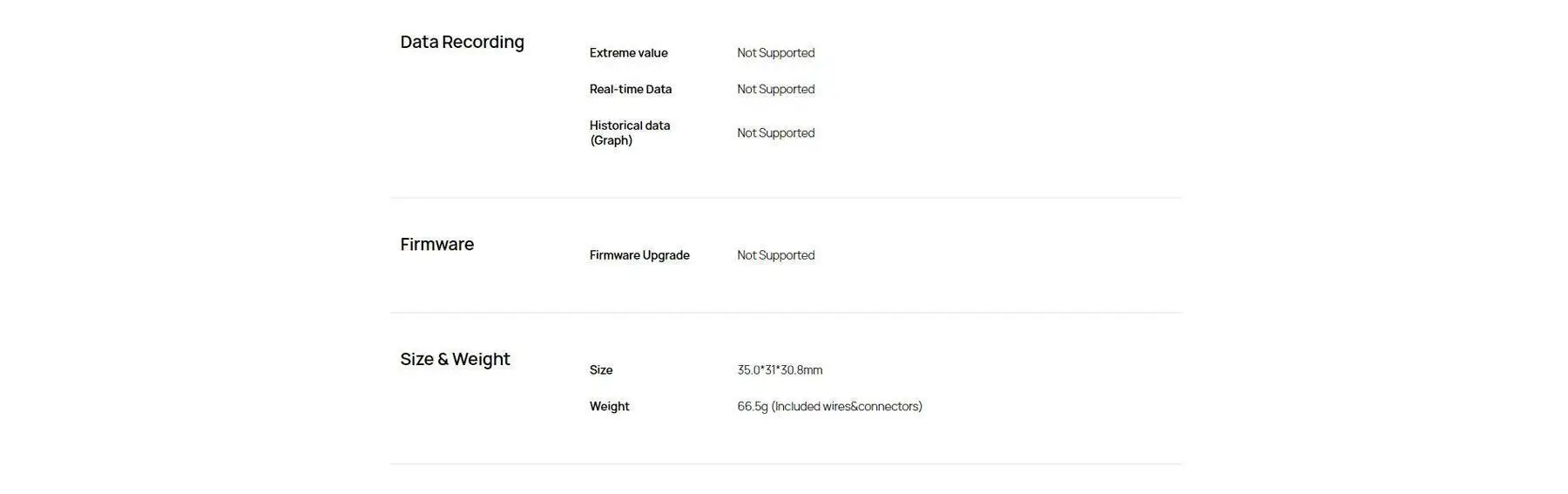This screenshot has width=1568, height=494.
Task: Click the Included wires&connectors note
Action: pos(847,407)
